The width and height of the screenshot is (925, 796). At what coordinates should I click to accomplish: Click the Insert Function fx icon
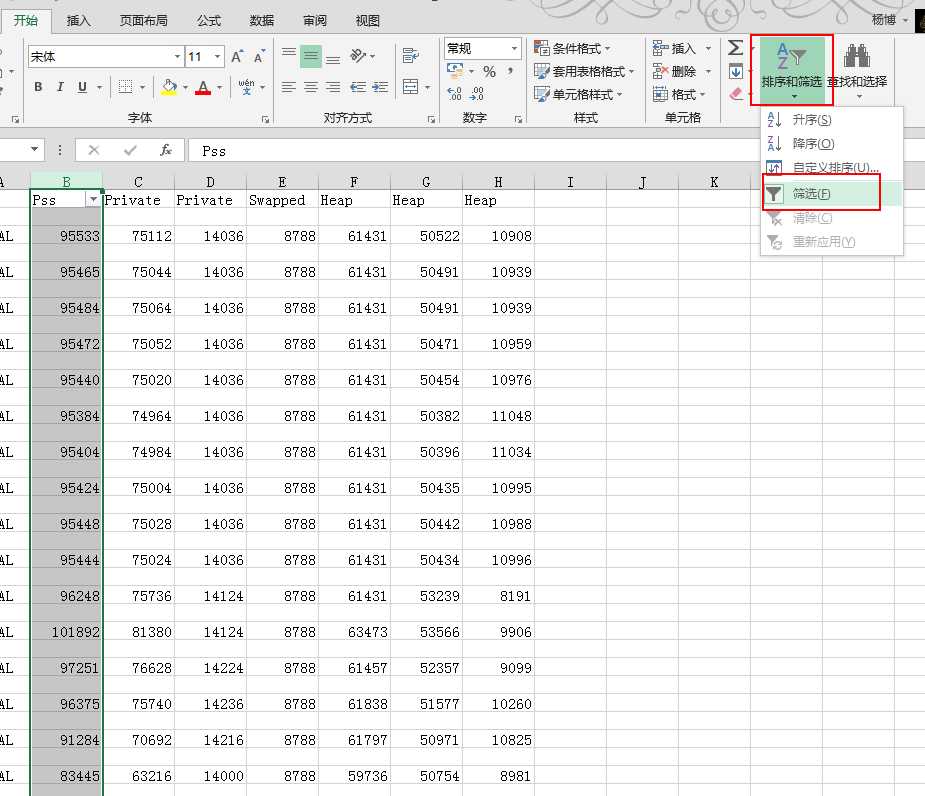tap(166, 150)
